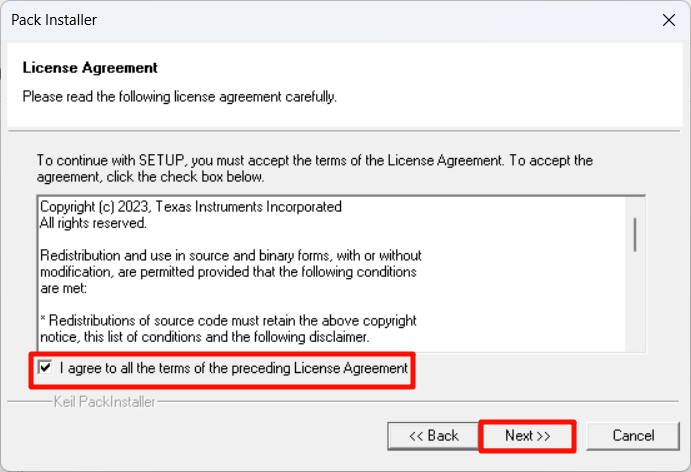Click the bold License Agreement heading

click(90, 68)
